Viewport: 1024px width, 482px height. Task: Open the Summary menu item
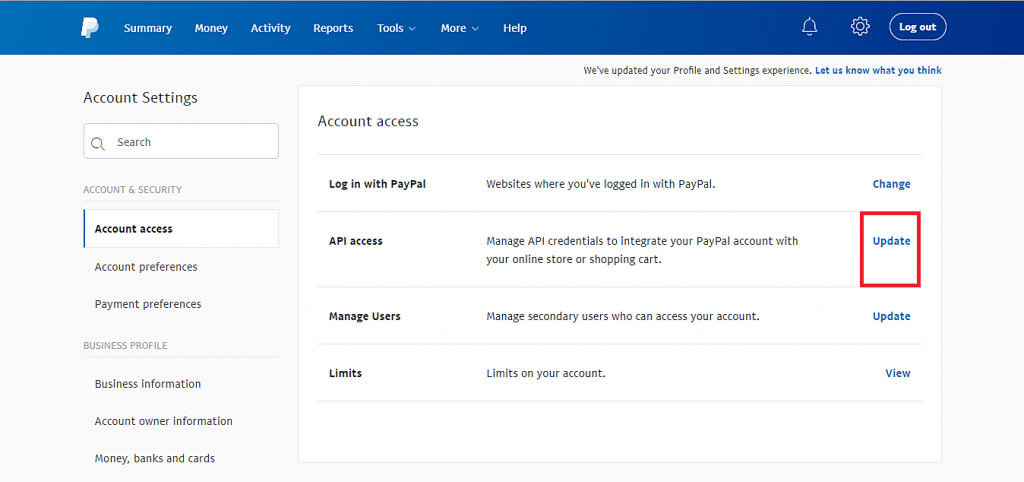pyautogui.click(x=148, y=28)
